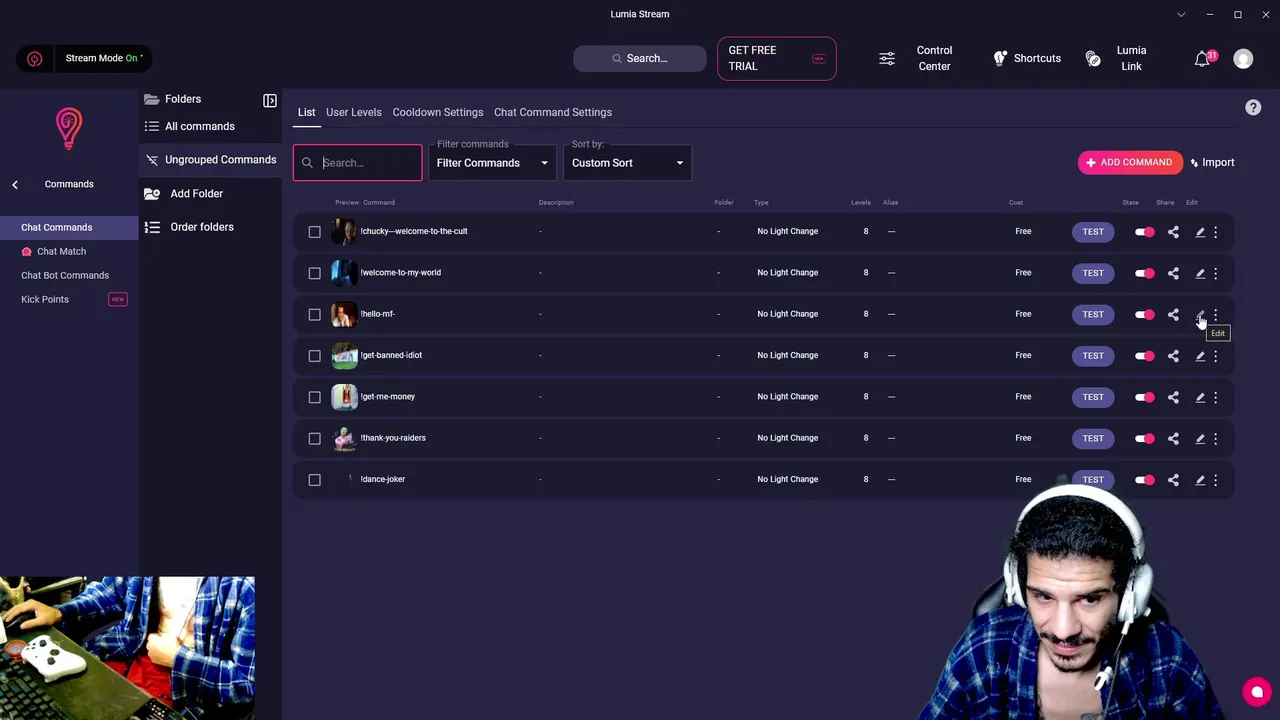The width and height of the screenshot is (1280, 720).
Task: Click the Lumia Stream logo in sidebar
Action: pyautogui.click(x=69, y=129)
